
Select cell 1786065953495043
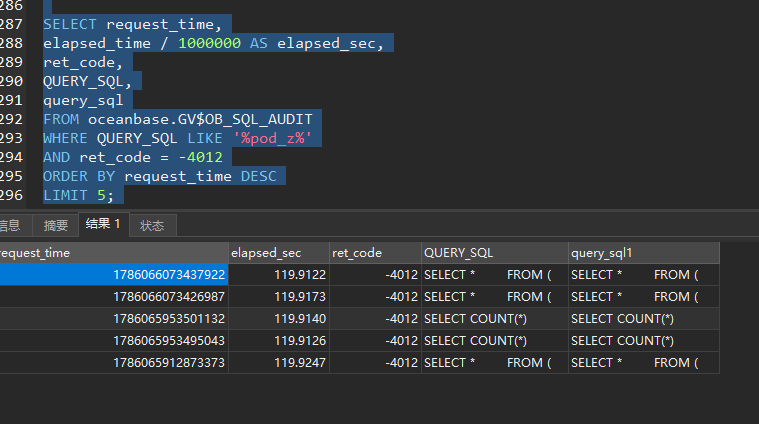click(114, 341)
